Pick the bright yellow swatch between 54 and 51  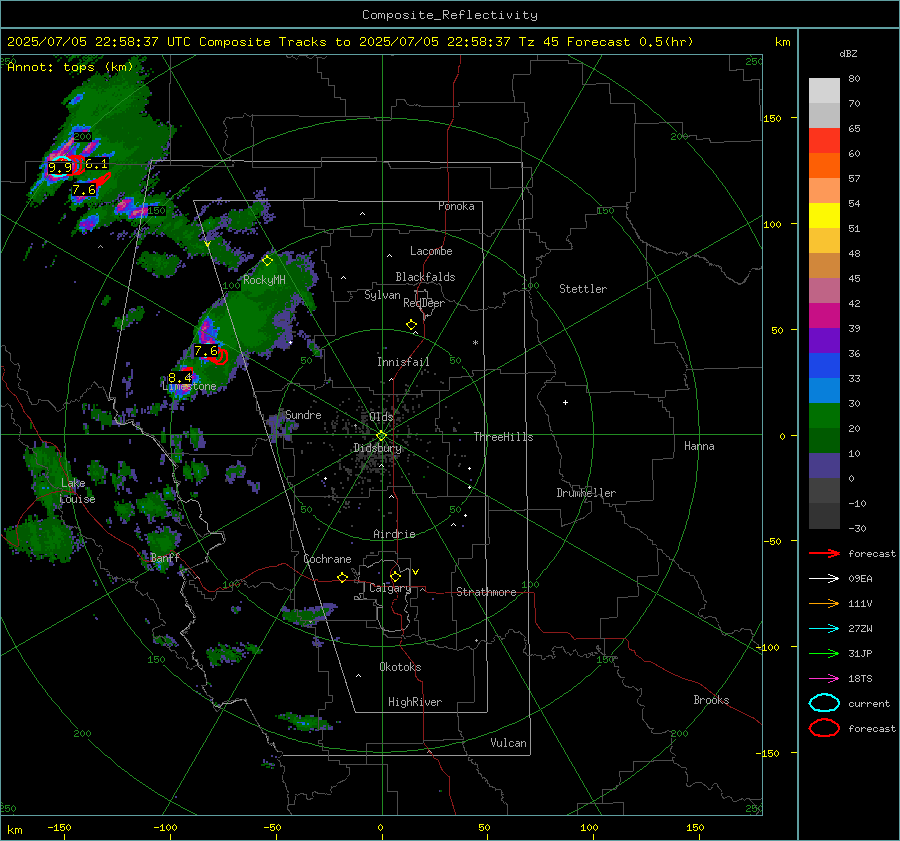824,215
